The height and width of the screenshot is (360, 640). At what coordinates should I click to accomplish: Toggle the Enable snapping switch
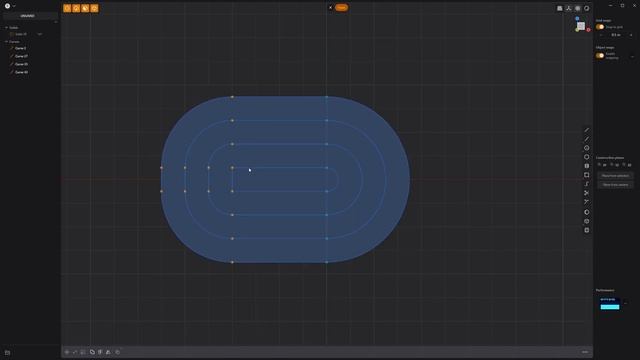[x=600, y=56]
